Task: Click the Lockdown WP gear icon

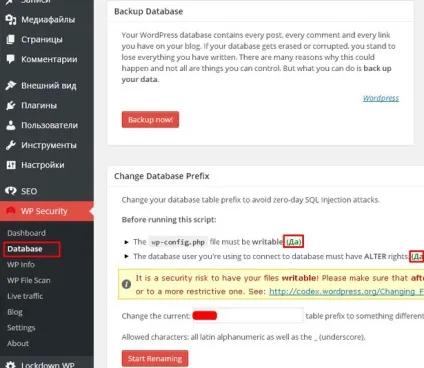Action: pyautogui.click(x=11, y=364)
